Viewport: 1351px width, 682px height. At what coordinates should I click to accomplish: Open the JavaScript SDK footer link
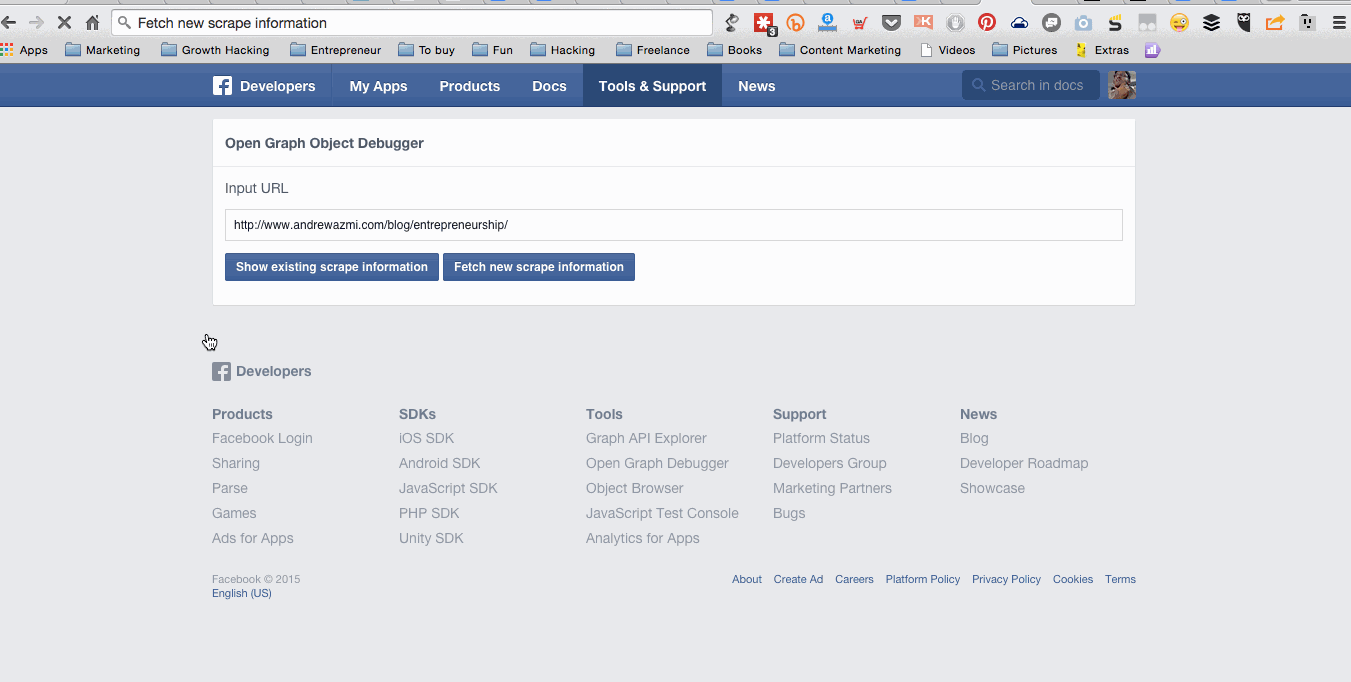(448, 488)
